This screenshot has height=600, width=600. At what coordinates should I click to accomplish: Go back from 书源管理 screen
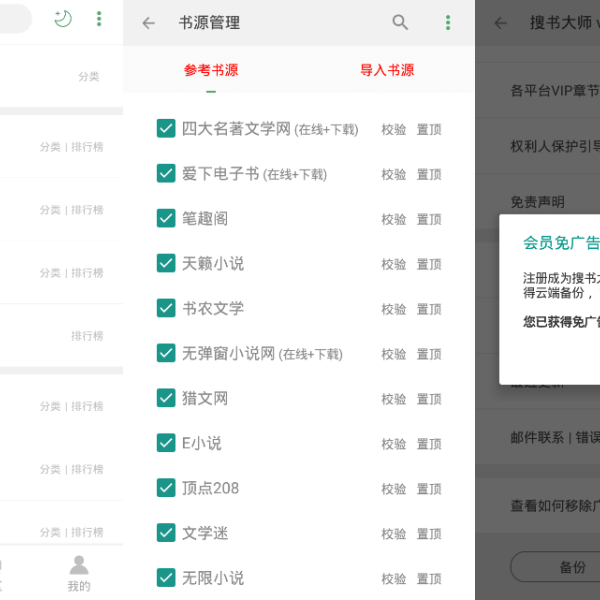149,23
